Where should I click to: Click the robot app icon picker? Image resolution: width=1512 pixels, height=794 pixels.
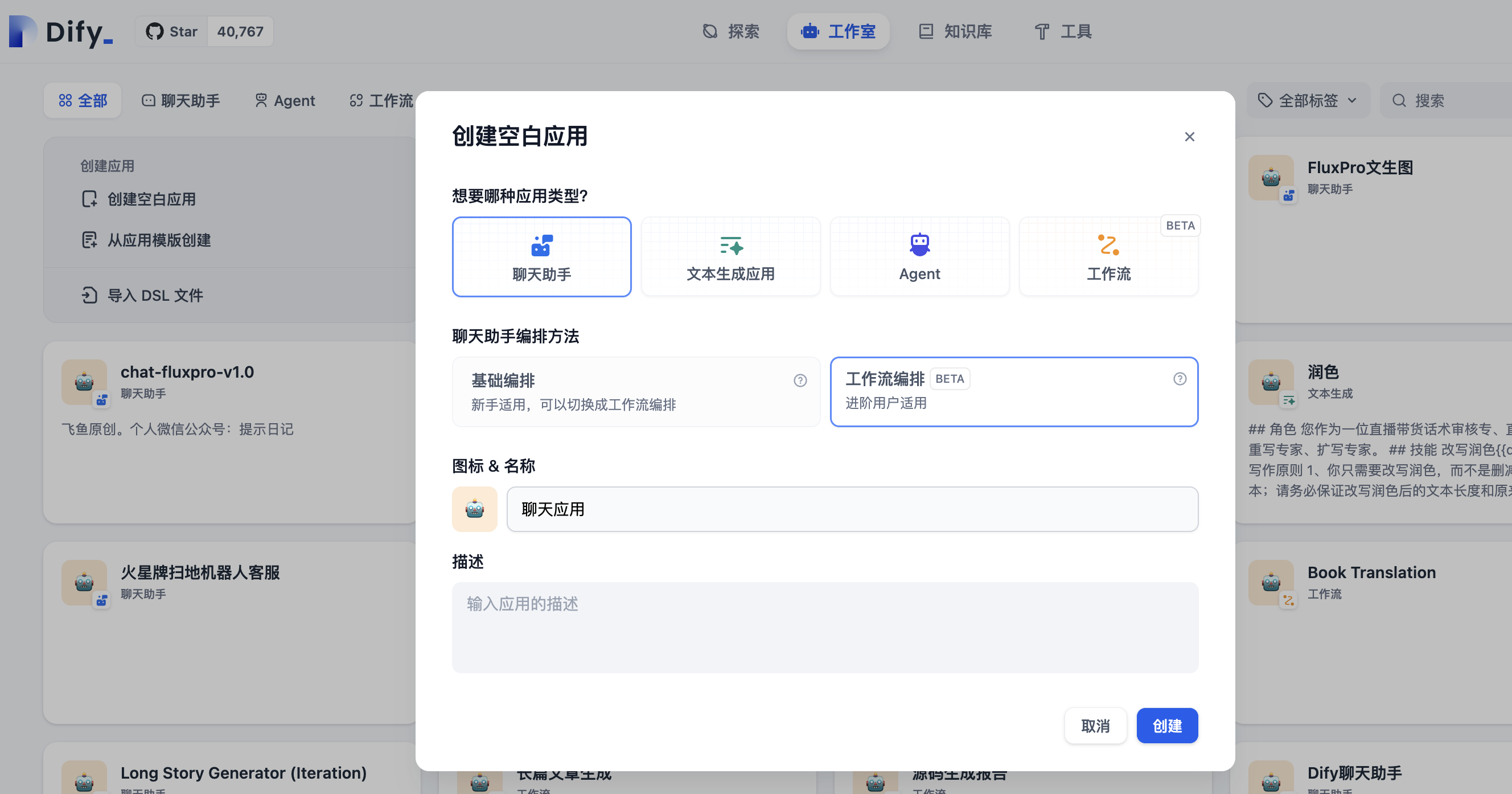point(474,509)
